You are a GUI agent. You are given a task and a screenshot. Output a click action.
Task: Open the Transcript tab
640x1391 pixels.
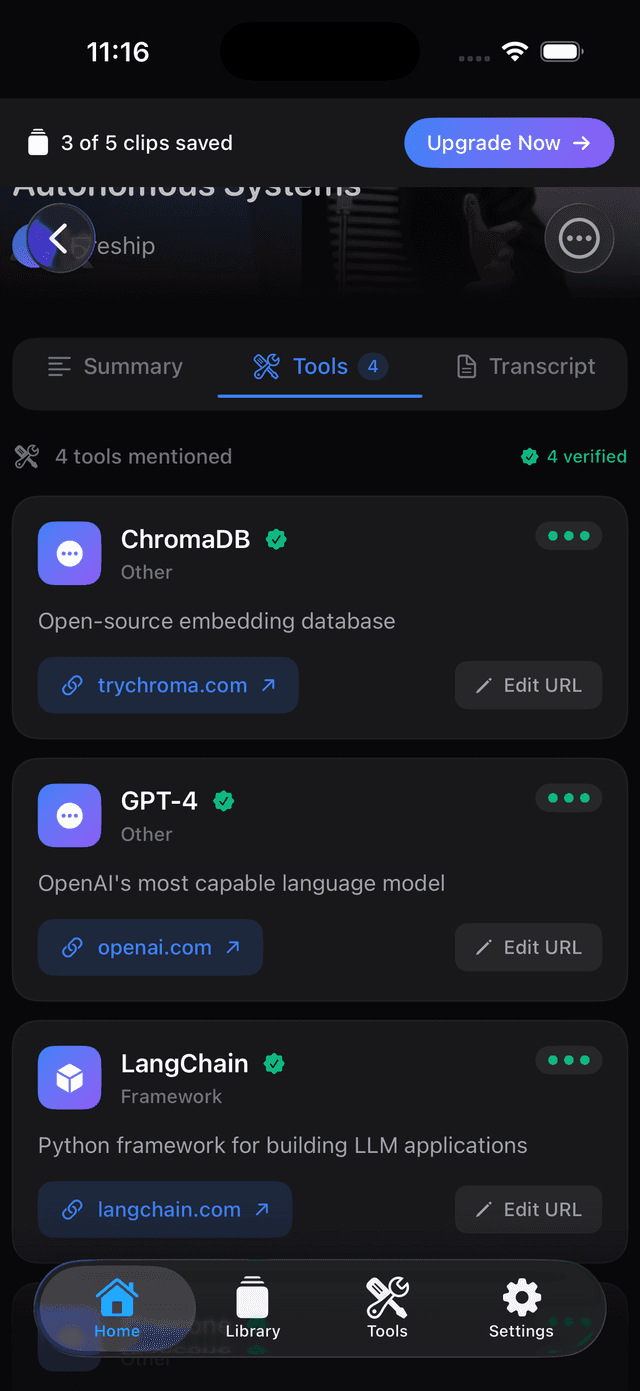pos(524,367)
